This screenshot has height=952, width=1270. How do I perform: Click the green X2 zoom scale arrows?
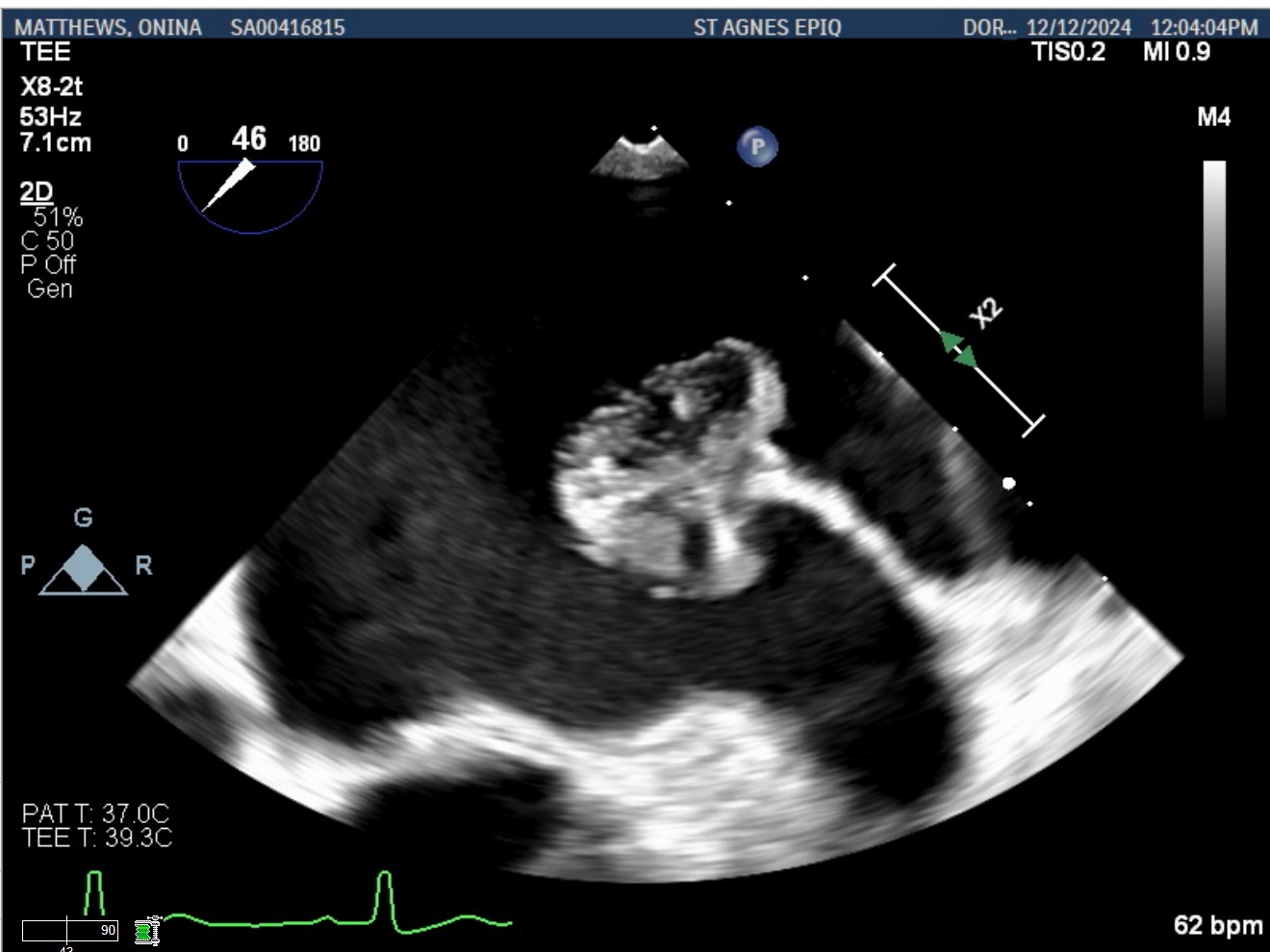[958, 350]
